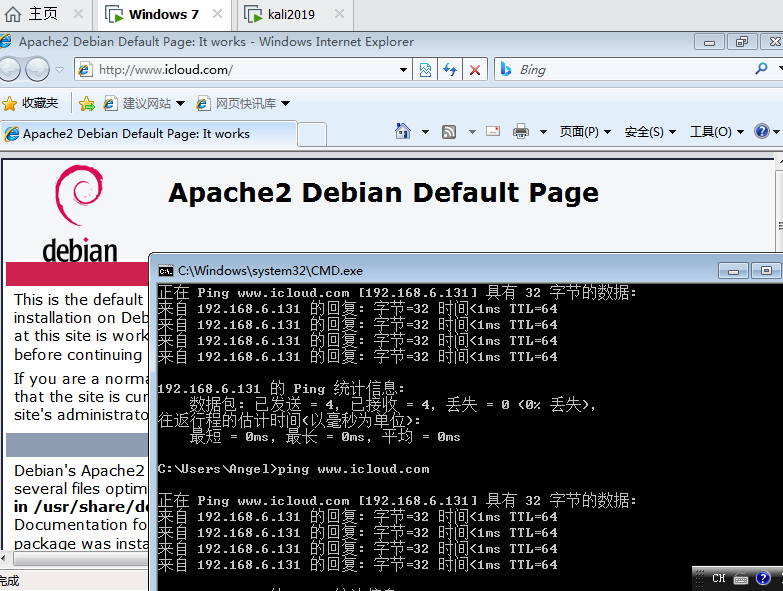Restore down the Internet Explorer window
Image resolution: width=783 pixels, height=591 pixels.
click(x=742, y=42)
